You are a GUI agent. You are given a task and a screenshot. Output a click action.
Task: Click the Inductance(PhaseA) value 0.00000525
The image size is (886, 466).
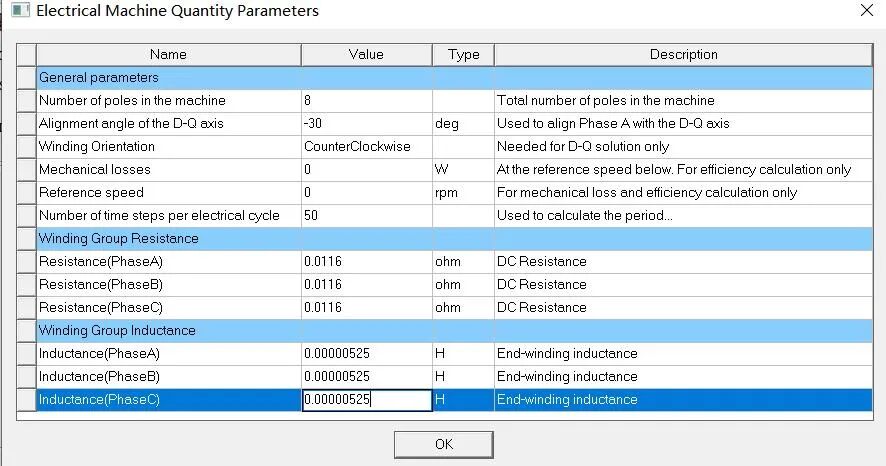[367, 354]
